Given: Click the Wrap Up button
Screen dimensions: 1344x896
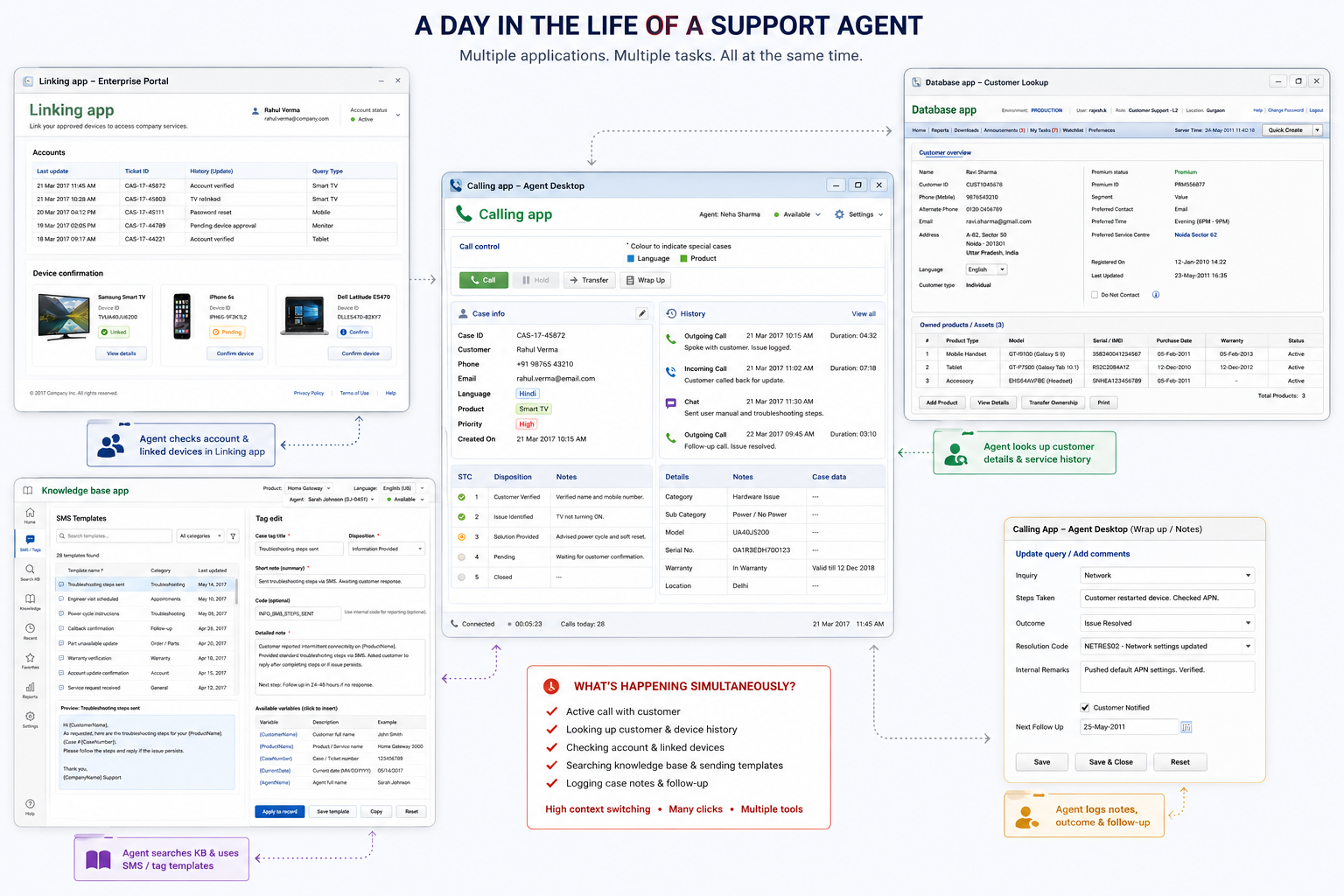Looking at the screenshot, I should click(x=646, y=280).
